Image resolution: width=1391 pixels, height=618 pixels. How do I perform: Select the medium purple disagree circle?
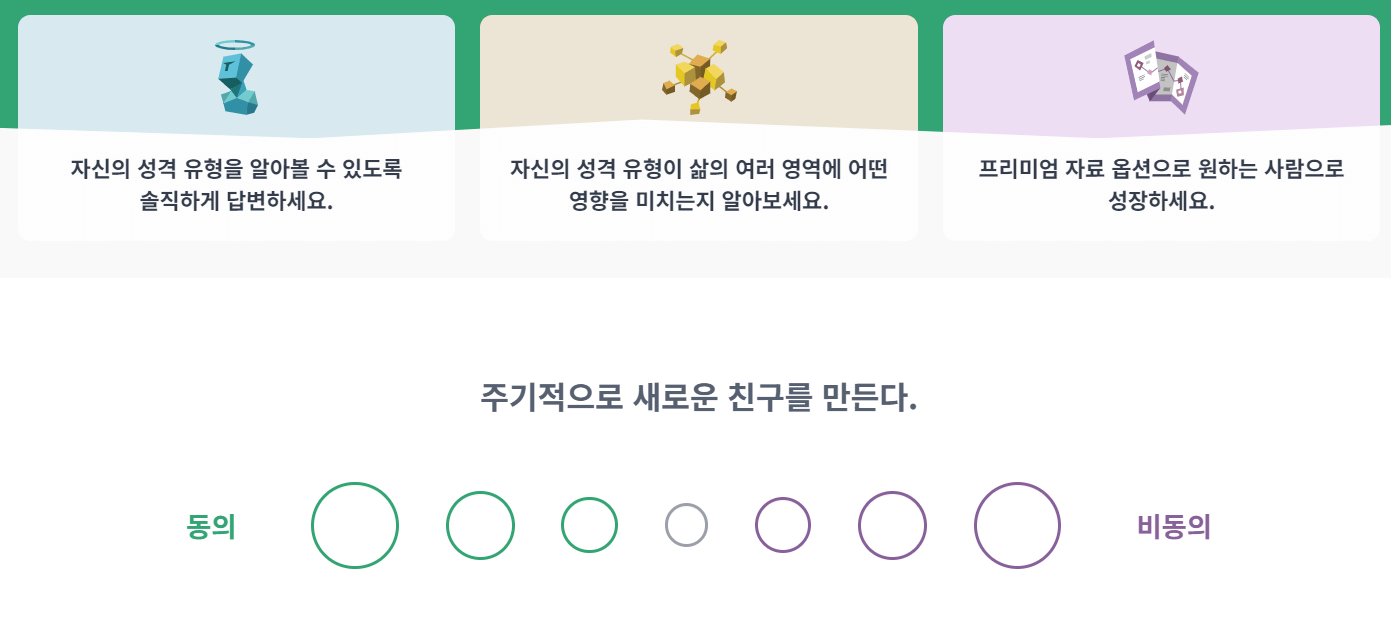tap(891, 524)
